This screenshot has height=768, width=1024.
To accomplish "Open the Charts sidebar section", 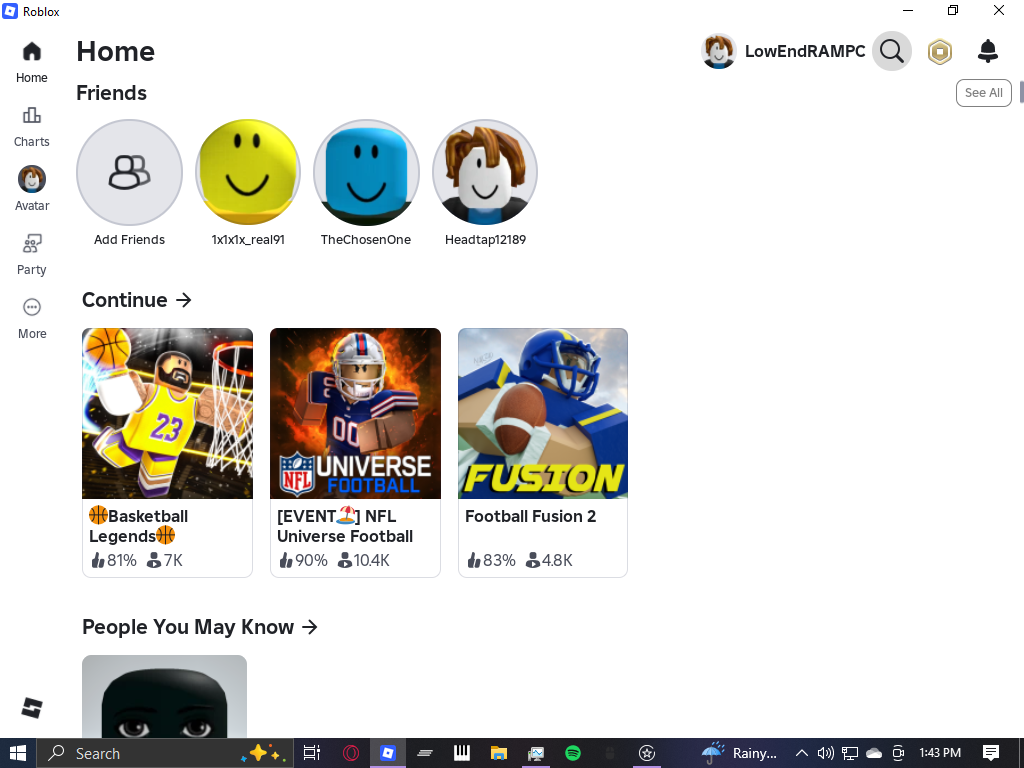I will click(x=31, y=127).
